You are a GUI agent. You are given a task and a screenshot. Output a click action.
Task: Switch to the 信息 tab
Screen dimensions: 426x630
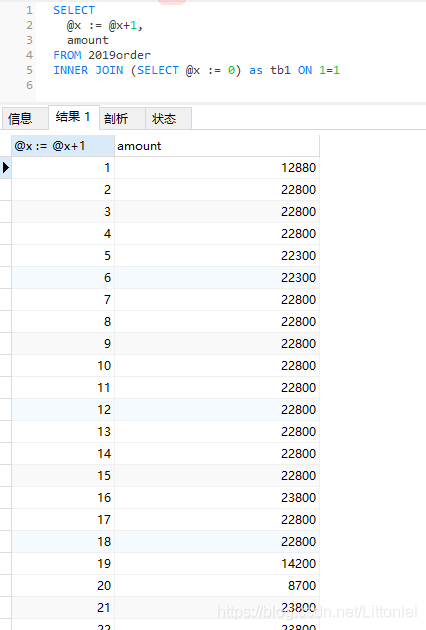point(25,119)
